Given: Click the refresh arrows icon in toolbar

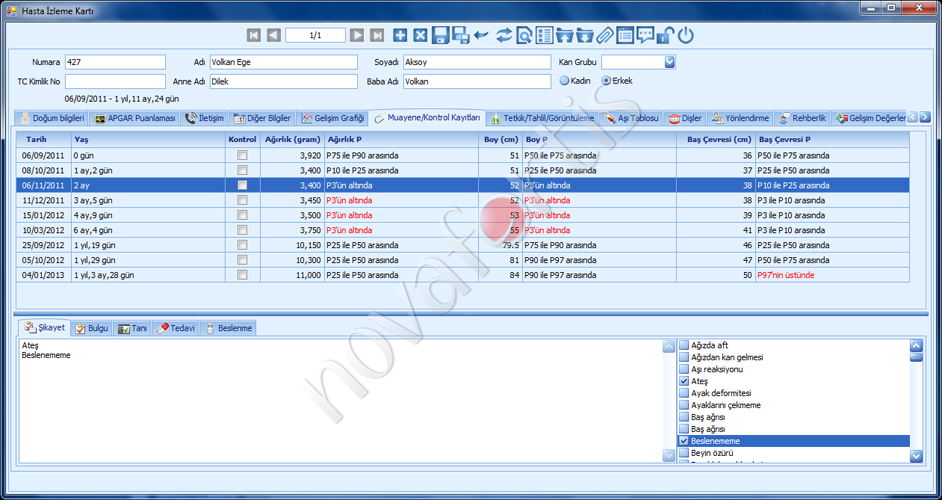Looking at the screenshot, I should tap(503, 35).
